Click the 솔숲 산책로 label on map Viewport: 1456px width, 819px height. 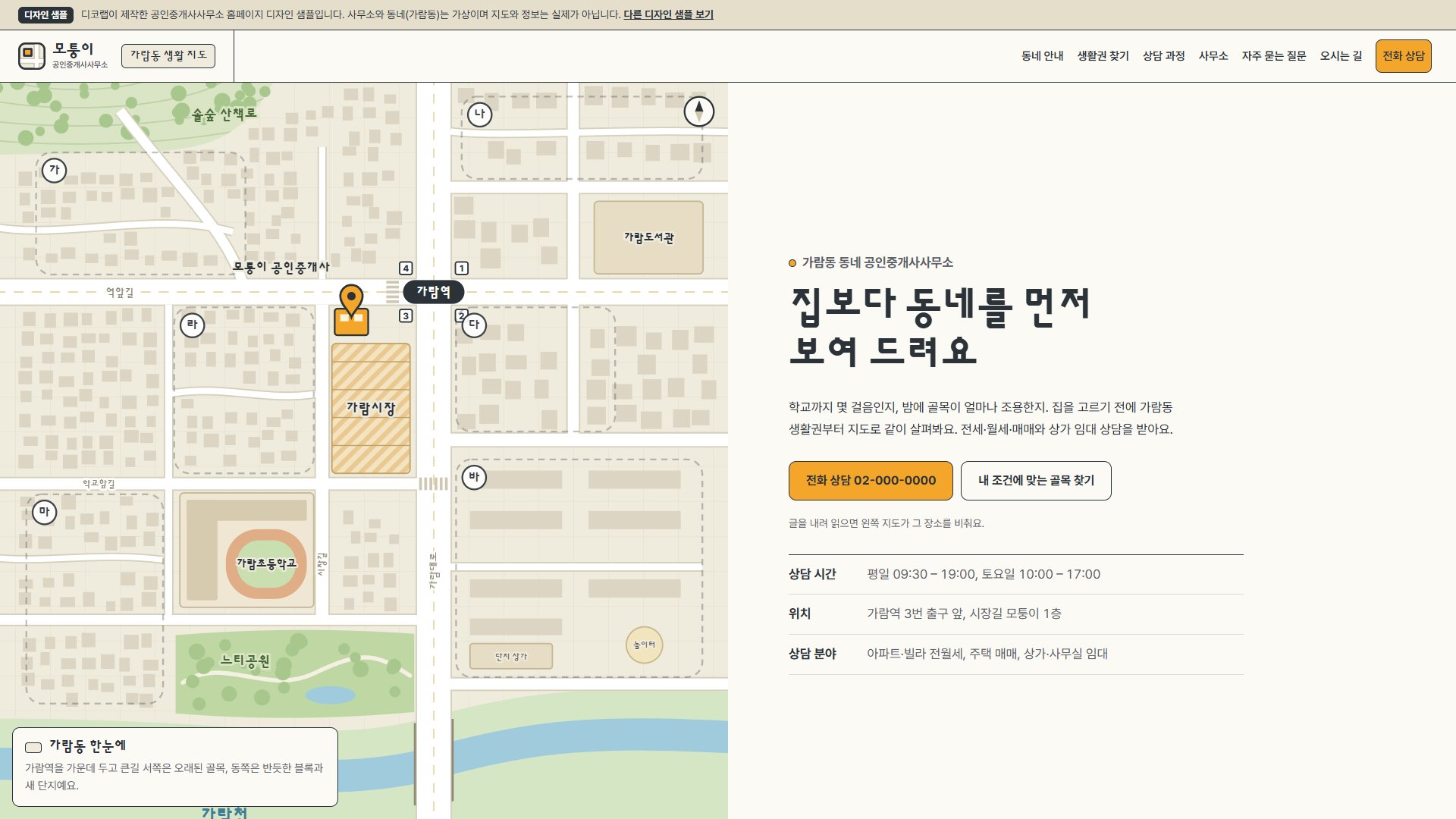224,115
